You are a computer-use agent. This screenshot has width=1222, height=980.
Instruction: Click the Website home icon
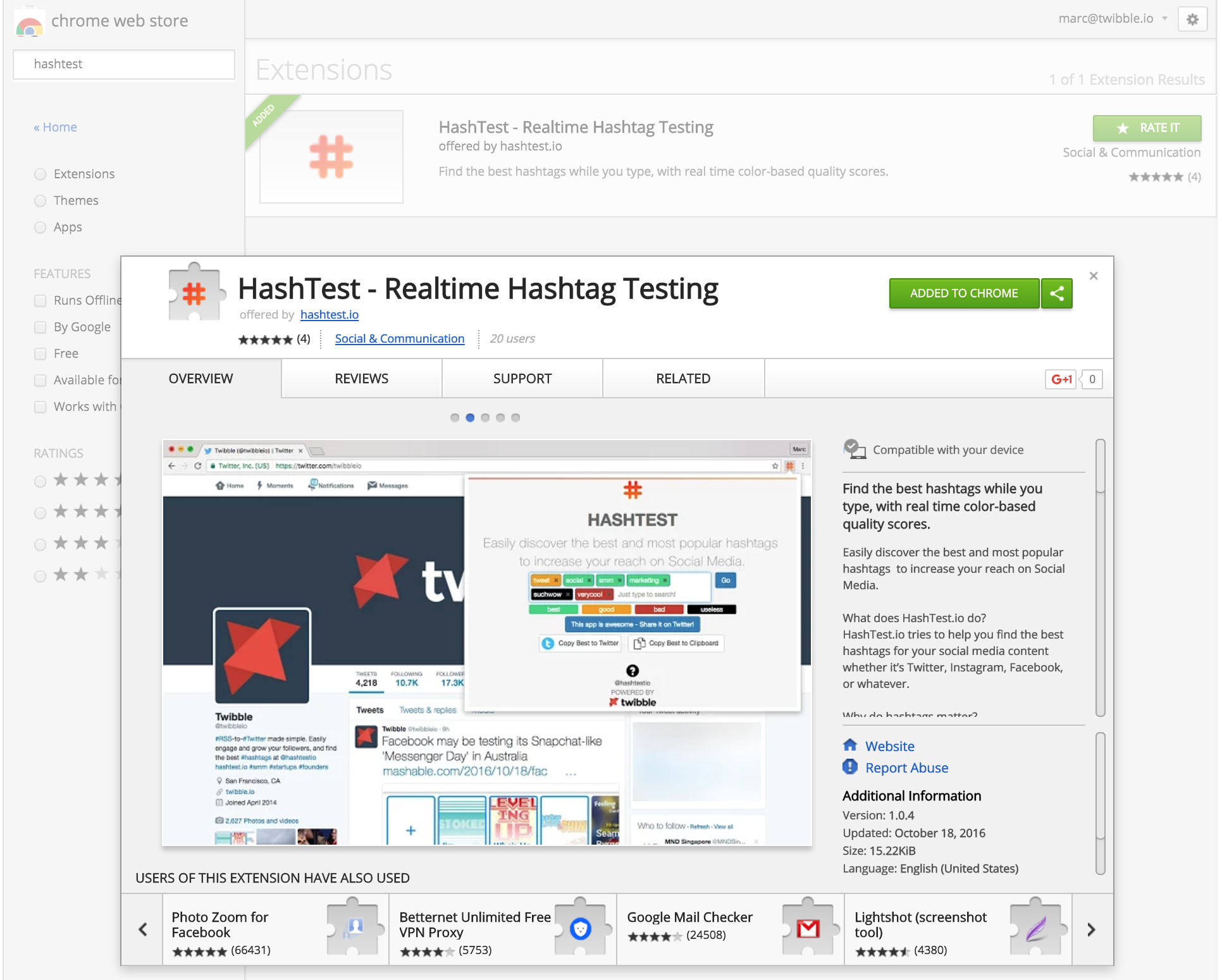pos(850,745)
